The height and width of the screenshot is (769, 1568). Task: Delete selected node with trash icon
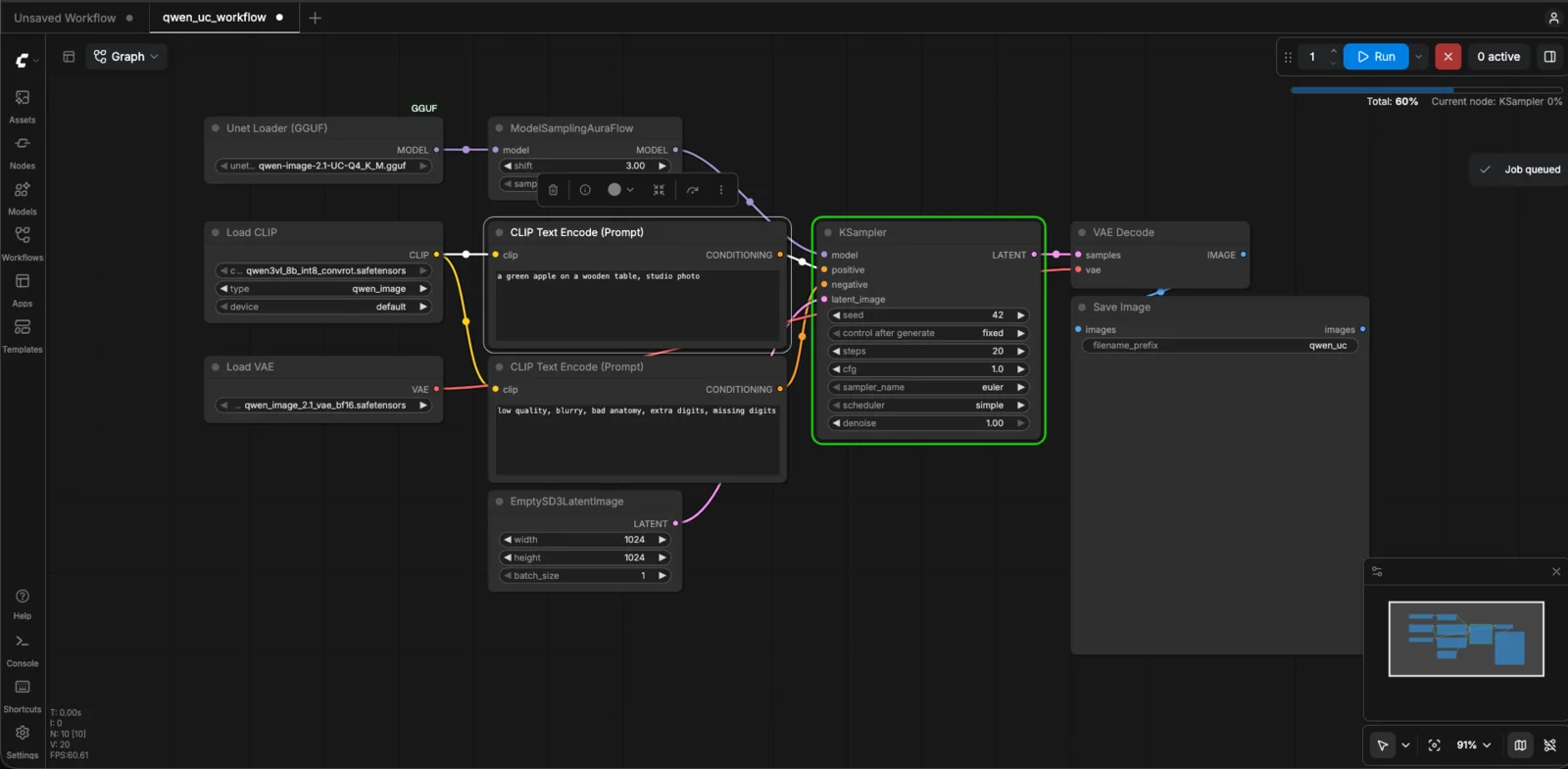coord(553,190)
